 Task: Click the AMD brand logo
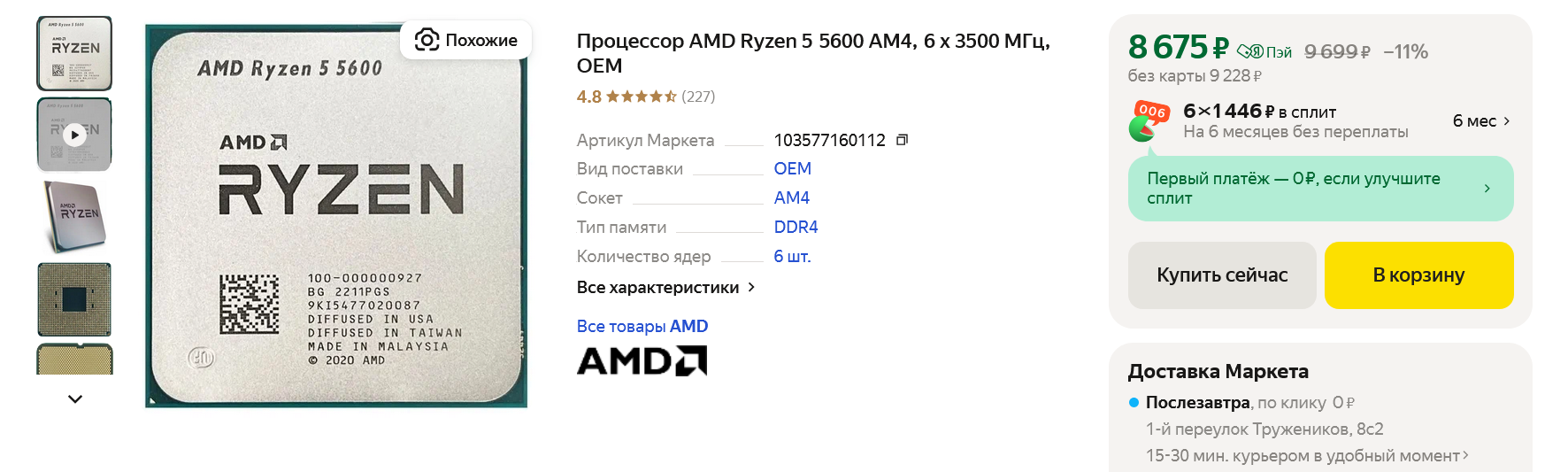[x=642, y=360]
